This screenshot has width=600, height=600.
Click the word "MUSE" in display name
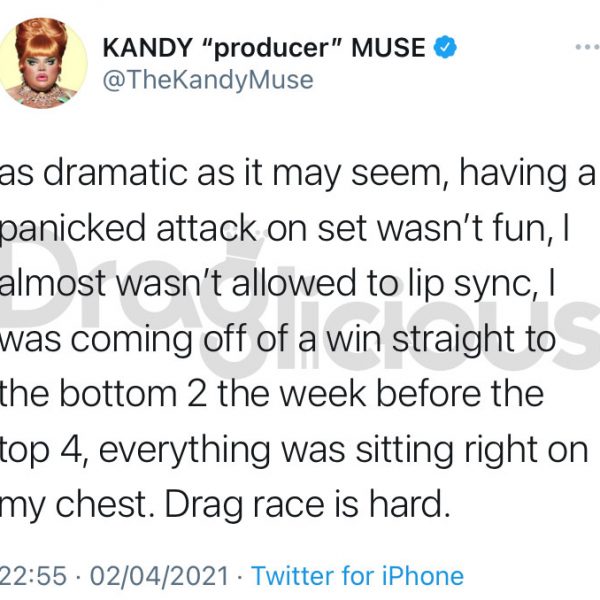(388, 47)
